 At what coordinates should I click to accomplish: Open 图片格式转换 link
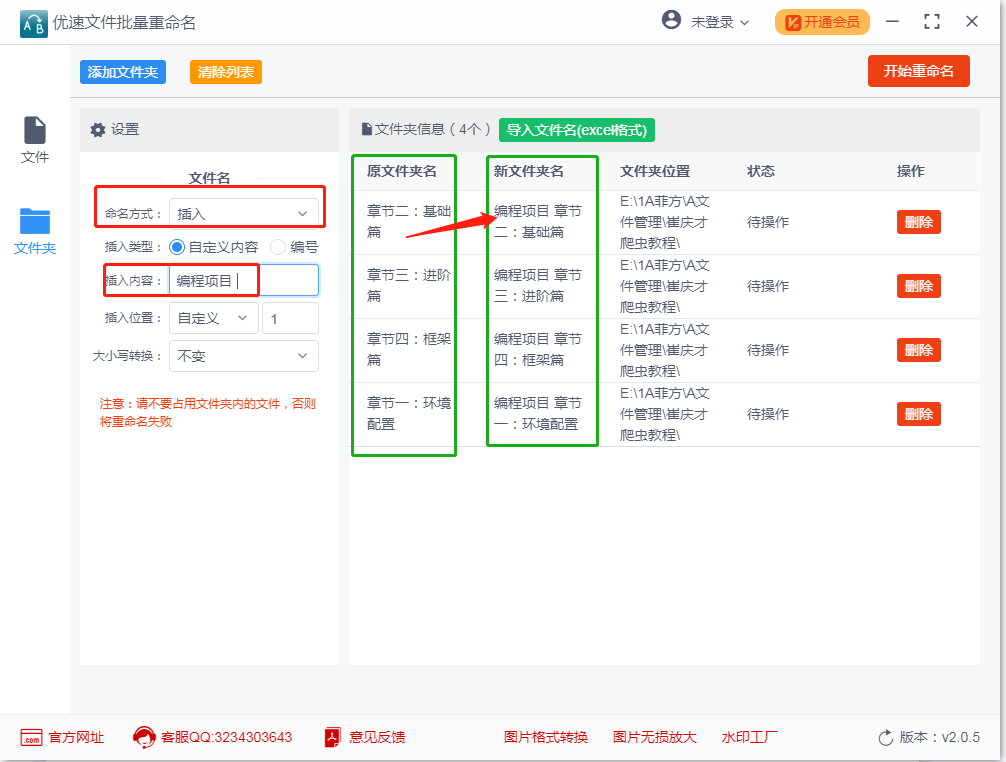click(x=546, y=738)
